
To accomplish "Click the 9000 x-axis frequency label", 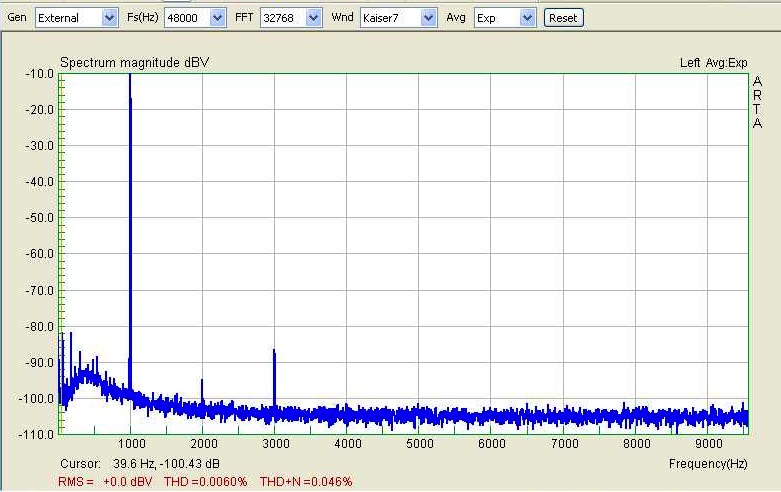I will [x=708, y=444].
